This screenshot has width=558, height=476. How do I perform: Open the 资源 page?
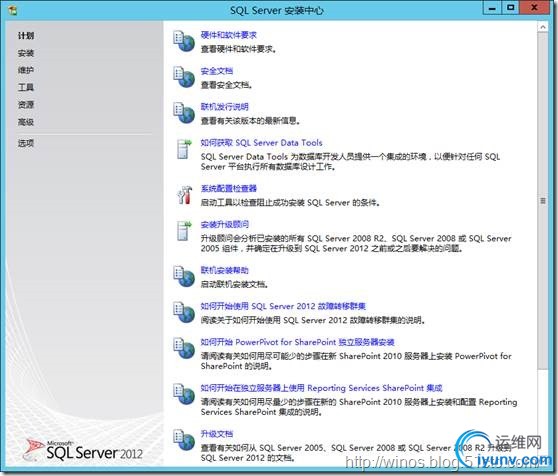(26, 105)
